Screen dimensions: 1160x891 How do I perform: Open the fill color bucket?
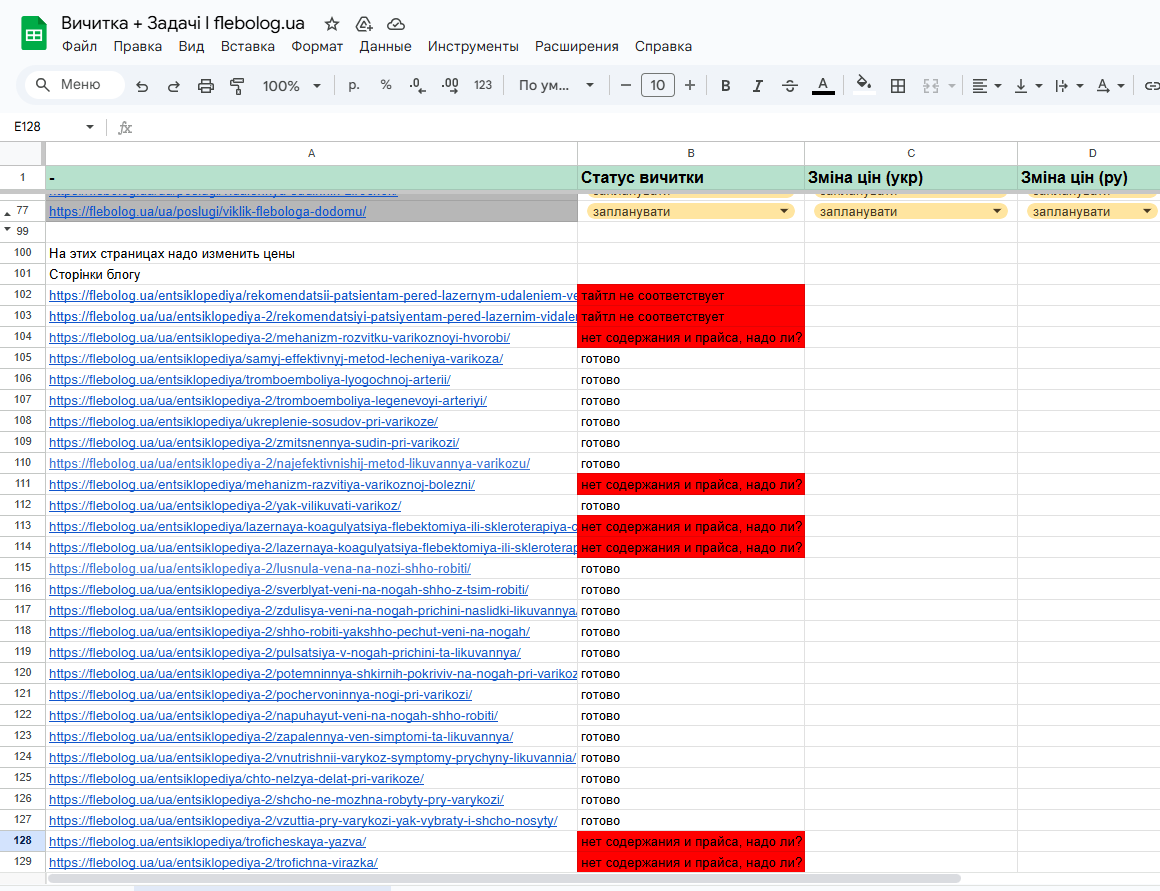[x=863, y=84]
